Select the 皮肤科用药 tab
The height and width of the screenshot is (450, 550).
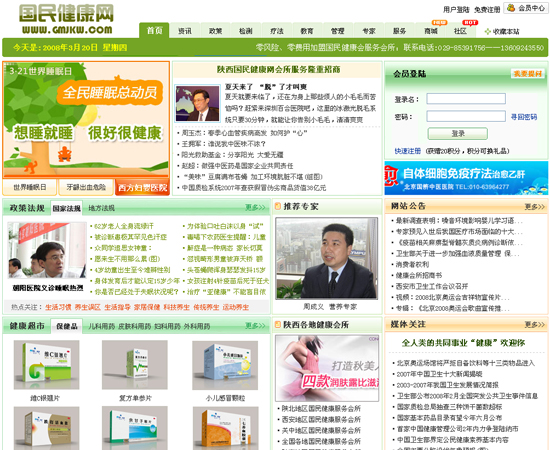[x=134, y=326]
